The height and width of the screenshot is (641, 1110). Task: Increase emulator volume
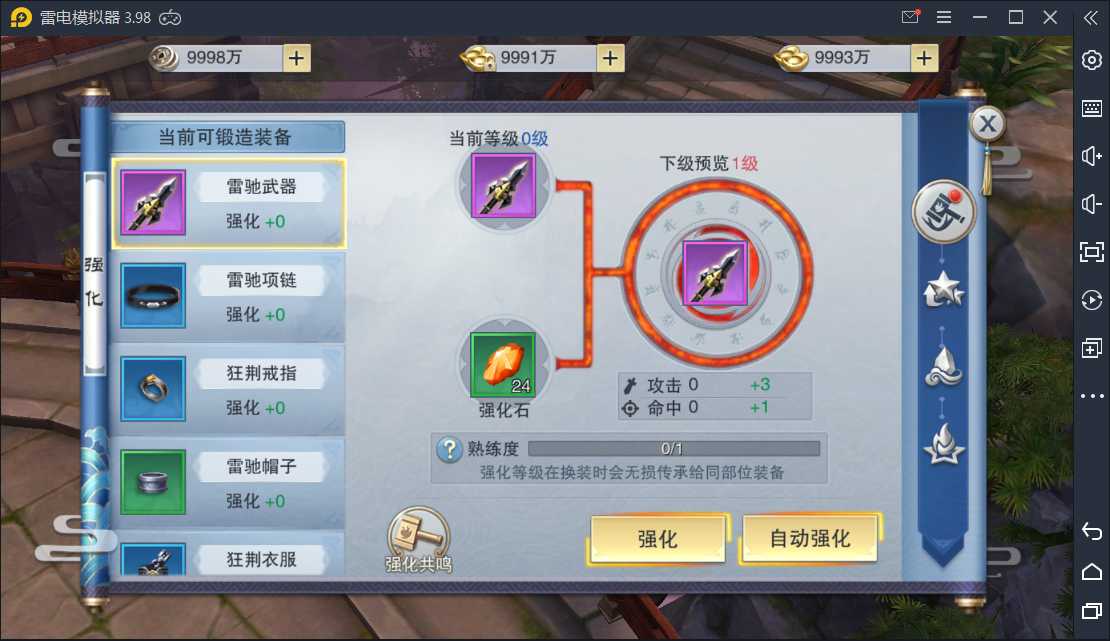pyautogui.click(x=1092, y=156)
